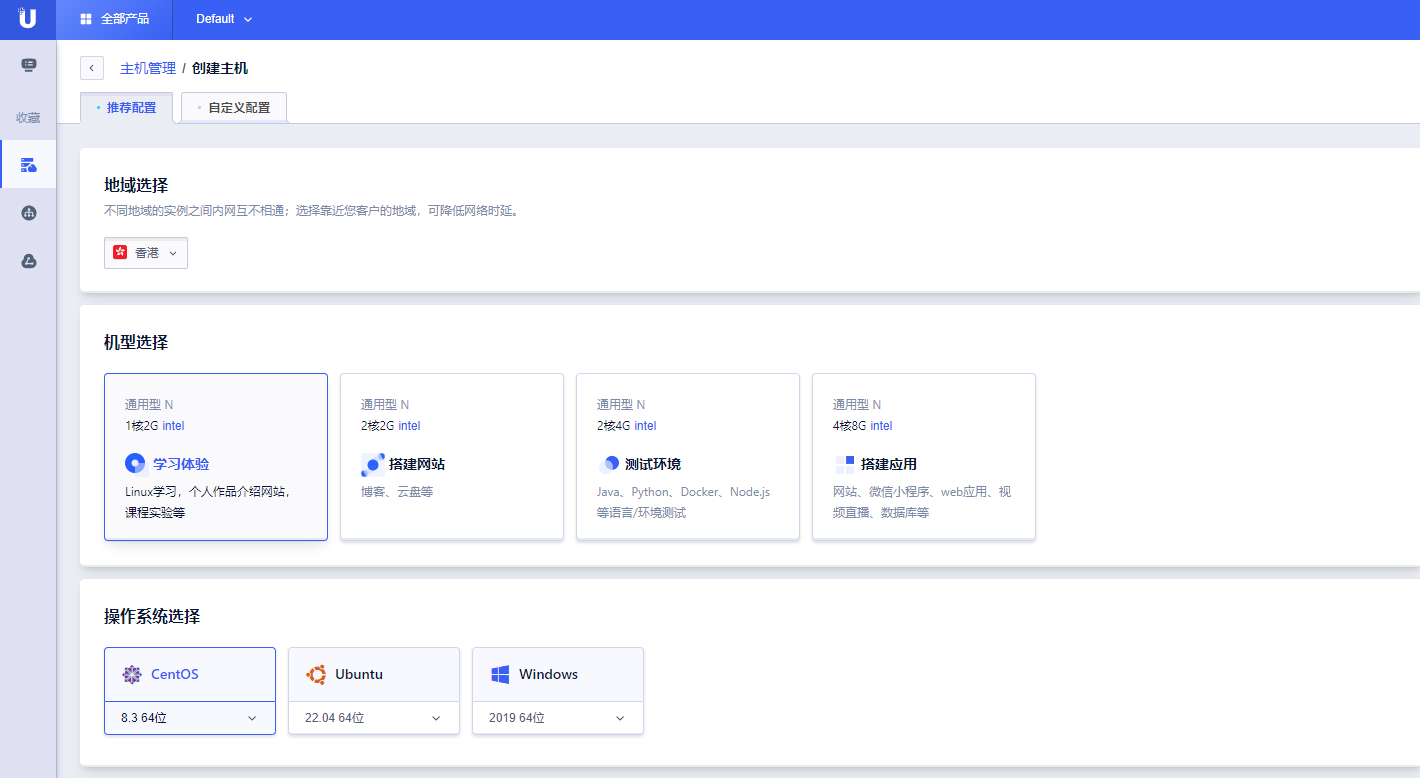Open the 香港 region dropdown
The height and width of the screenshot is (778, 1420).
146,252
